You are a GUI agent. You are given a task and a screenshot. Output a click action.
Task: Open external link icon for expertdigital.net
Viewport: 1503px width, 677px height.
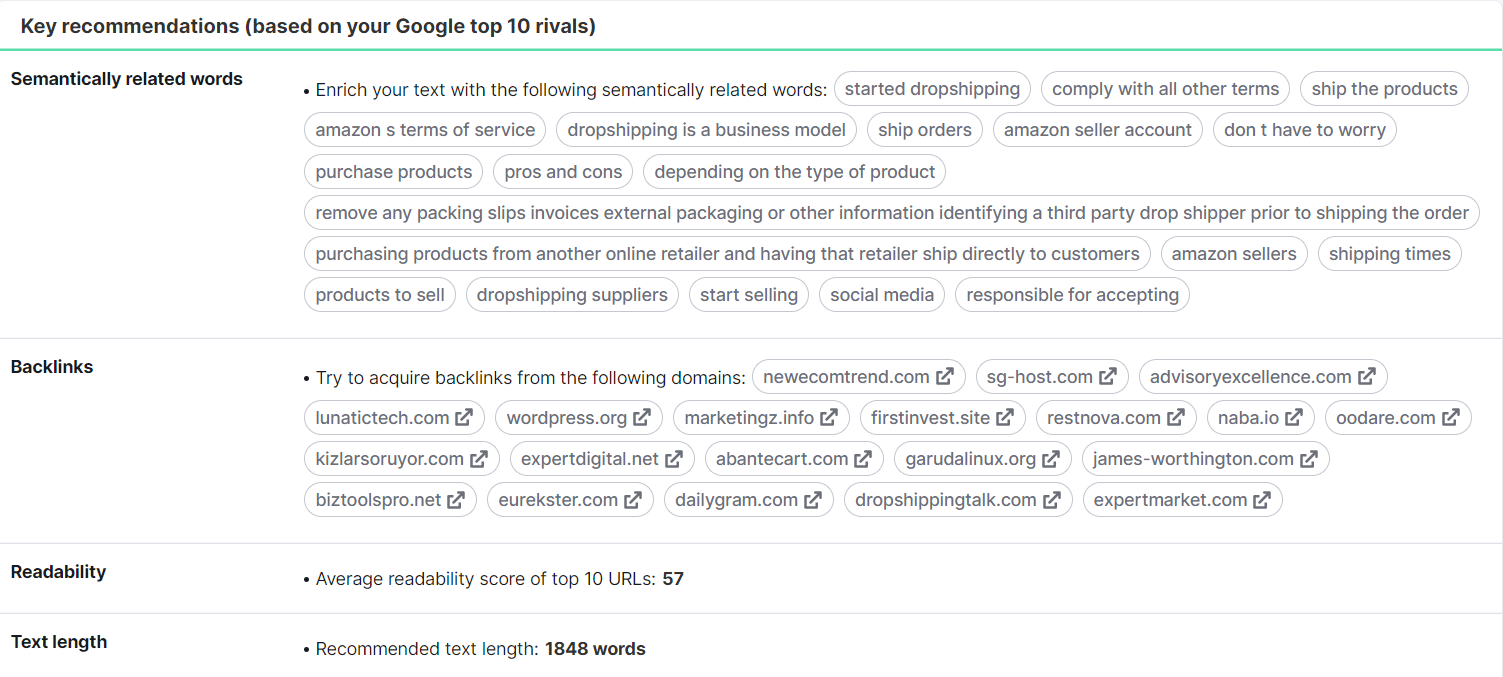click(x=674, y=459)
